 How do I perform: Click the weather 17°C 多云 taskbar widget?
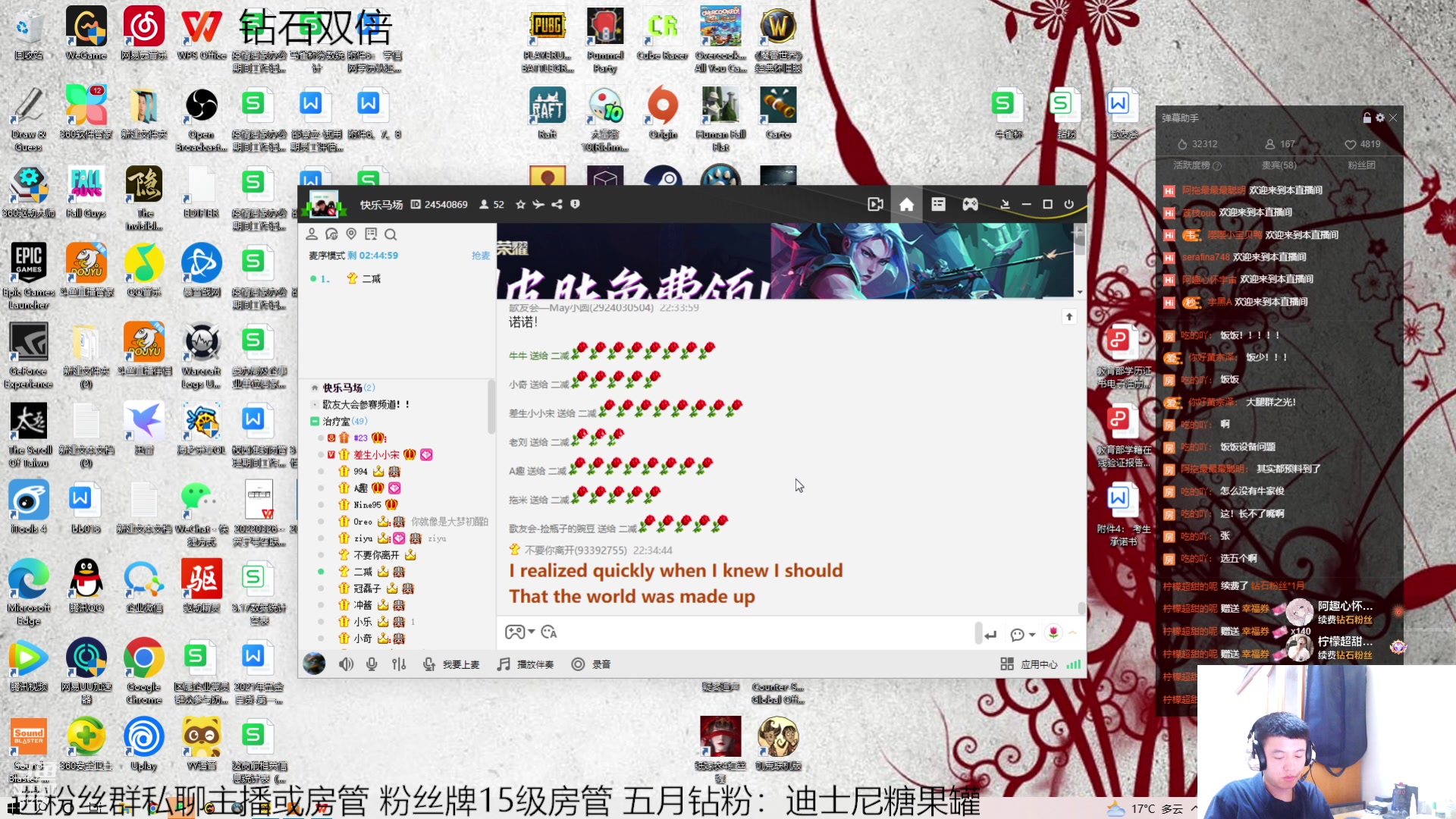click(1147, 808)
